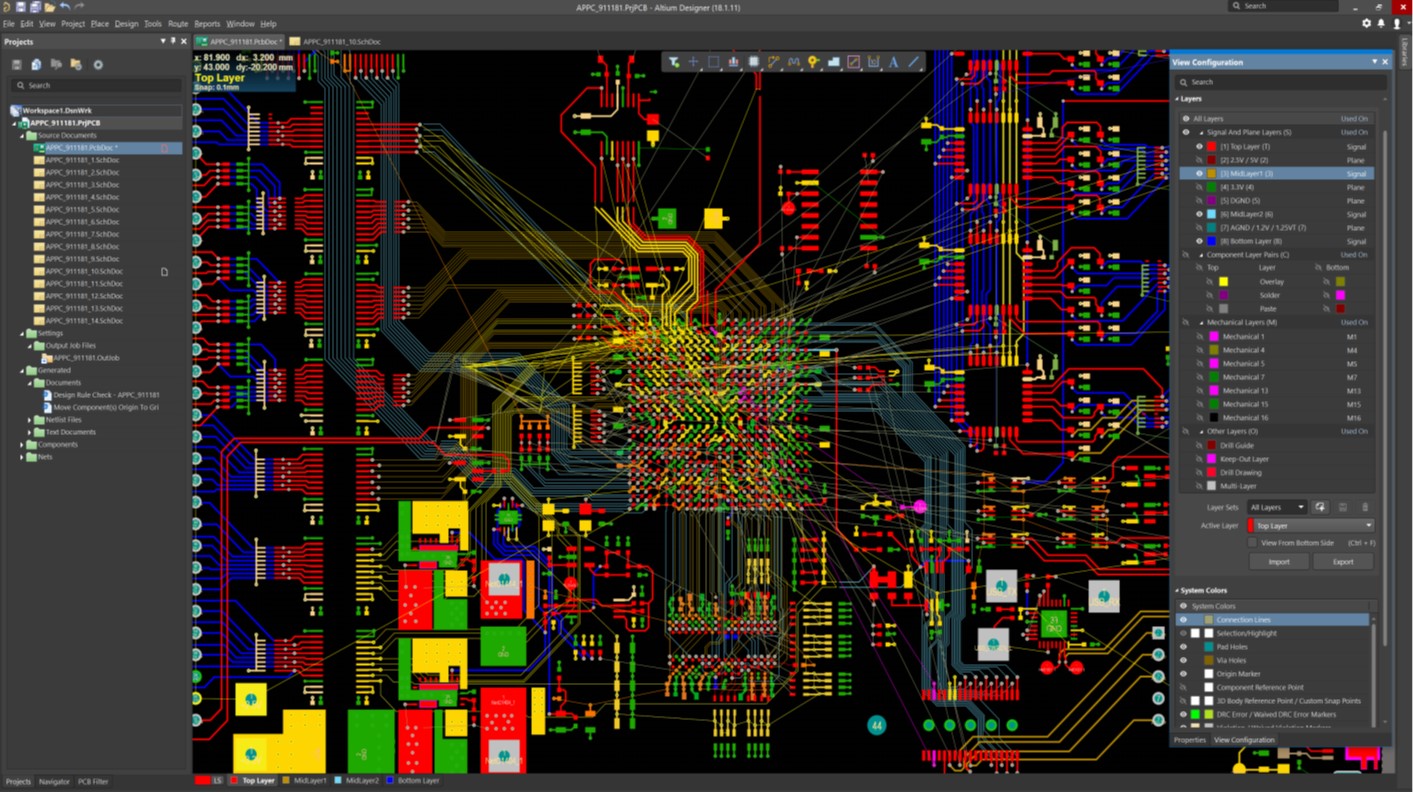Select the place dimension tool
Screen dimensions: 1413x793
tap(874, 62)
